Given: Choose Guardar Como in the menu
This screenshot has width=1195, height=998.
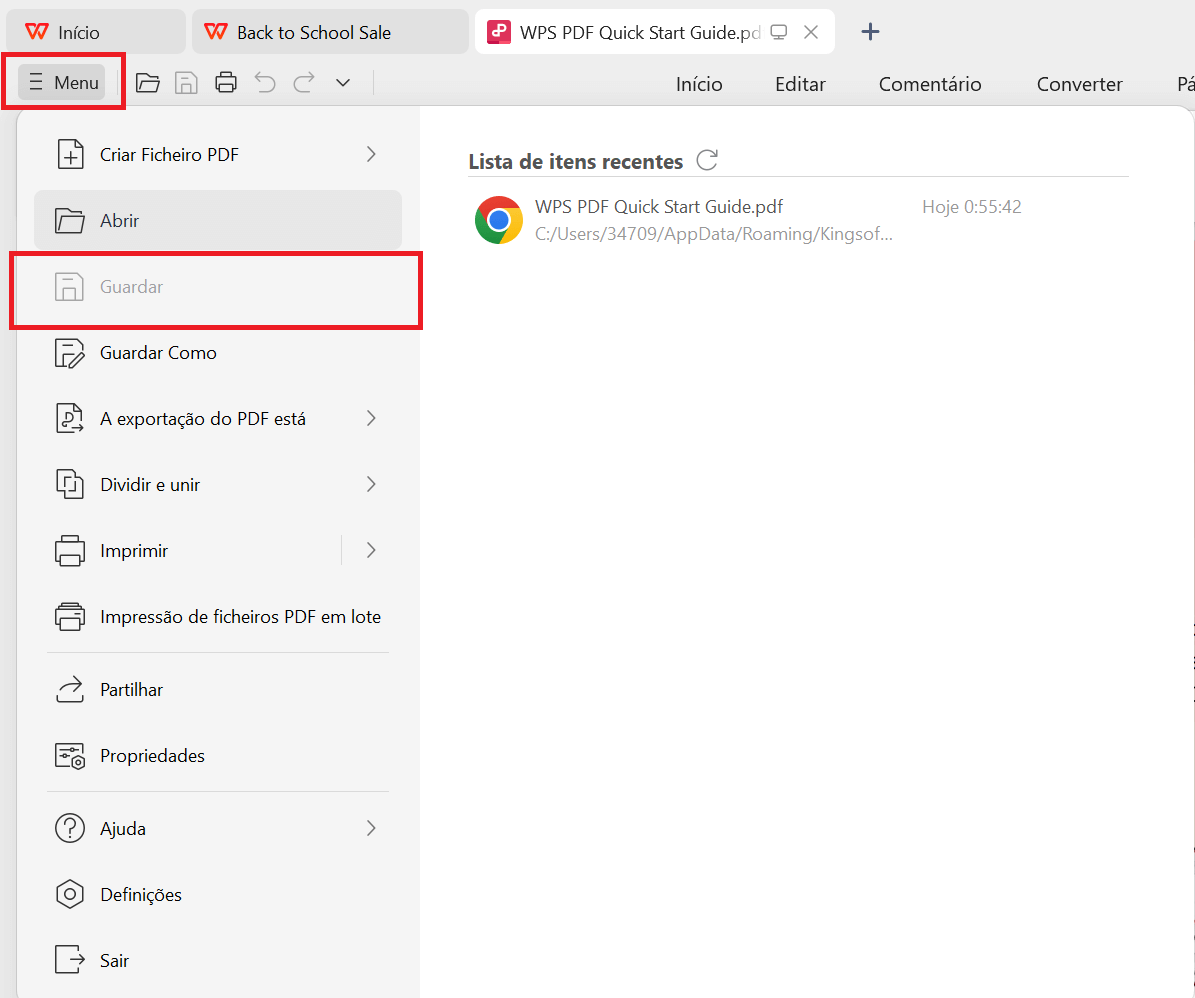Looking at the screenshot, I should coord(218,353).
